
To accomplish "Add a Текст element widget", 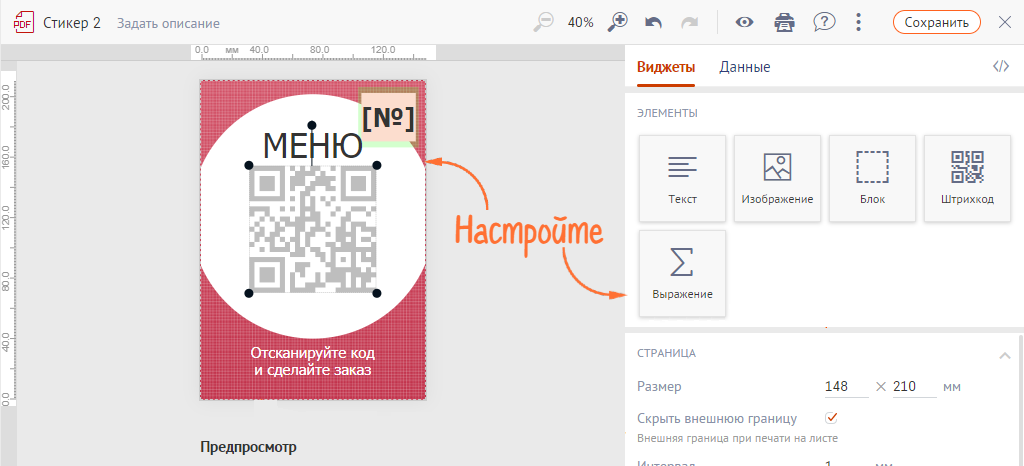I will pos(683,178).
